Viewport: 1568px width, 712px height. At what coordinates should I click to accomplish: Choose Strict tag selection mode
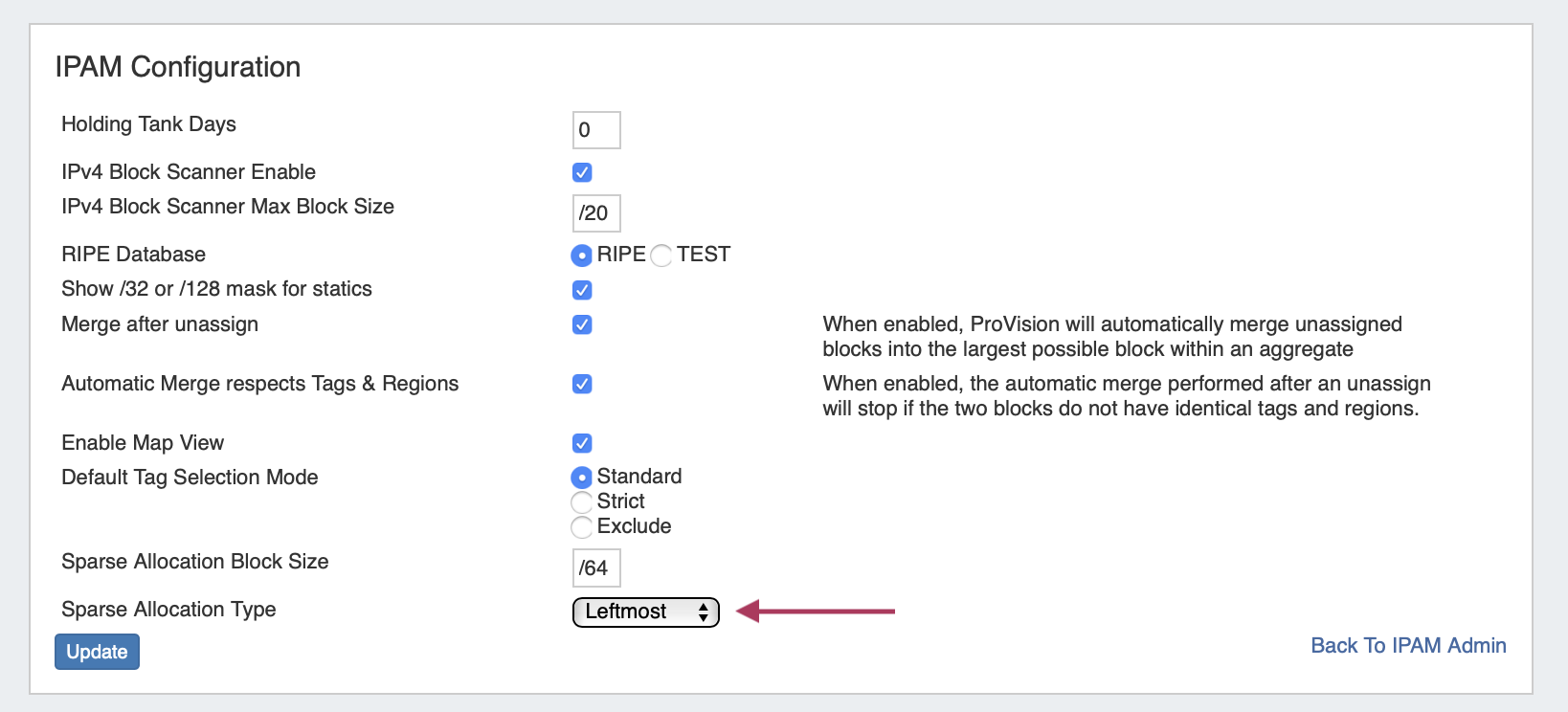[x=581, y=501]
